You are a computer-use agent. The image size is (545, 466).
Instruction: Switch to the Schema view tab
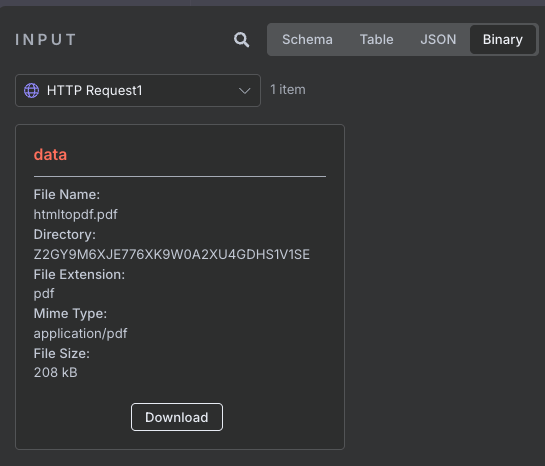pyautogui.click(x=307, y=40)
